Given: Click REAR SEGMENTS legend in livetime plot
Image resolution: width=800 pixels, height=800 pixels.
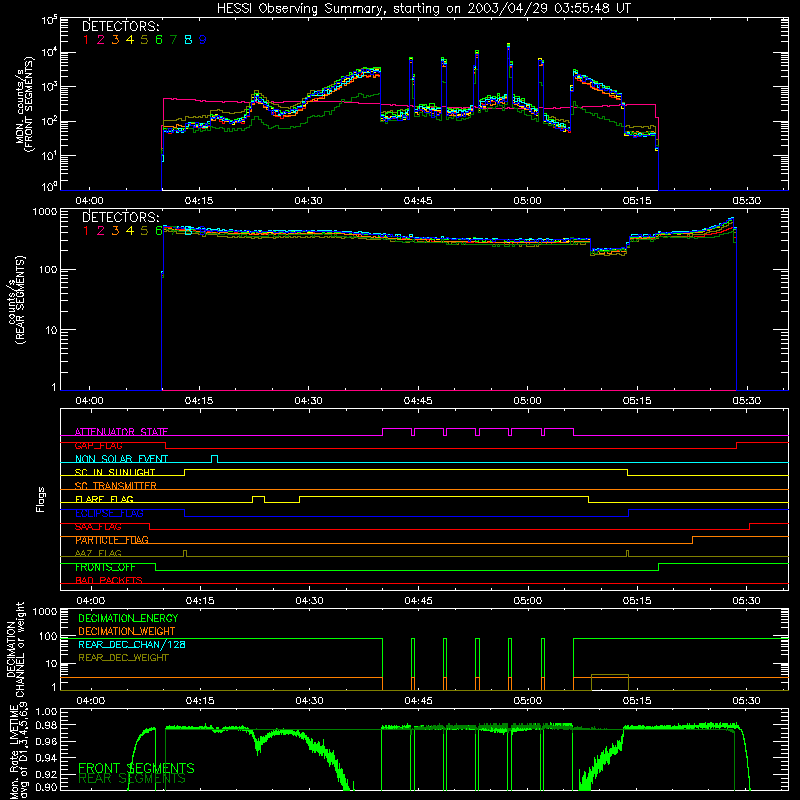Looking at the screenshot, I should click(x=132, y=779).
